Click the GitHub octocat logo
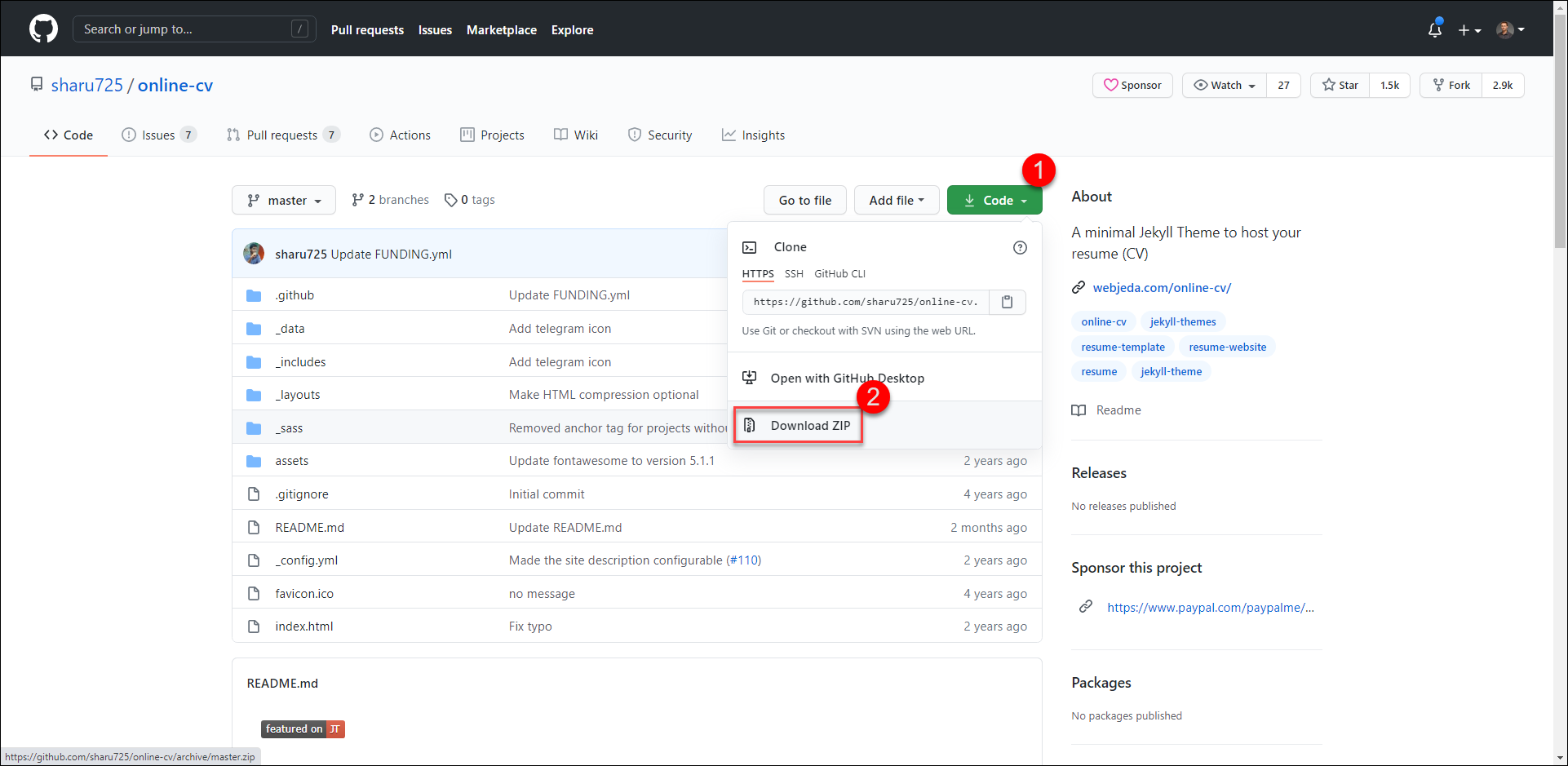Screen dimensions: 1568x766 pos(43,29)
